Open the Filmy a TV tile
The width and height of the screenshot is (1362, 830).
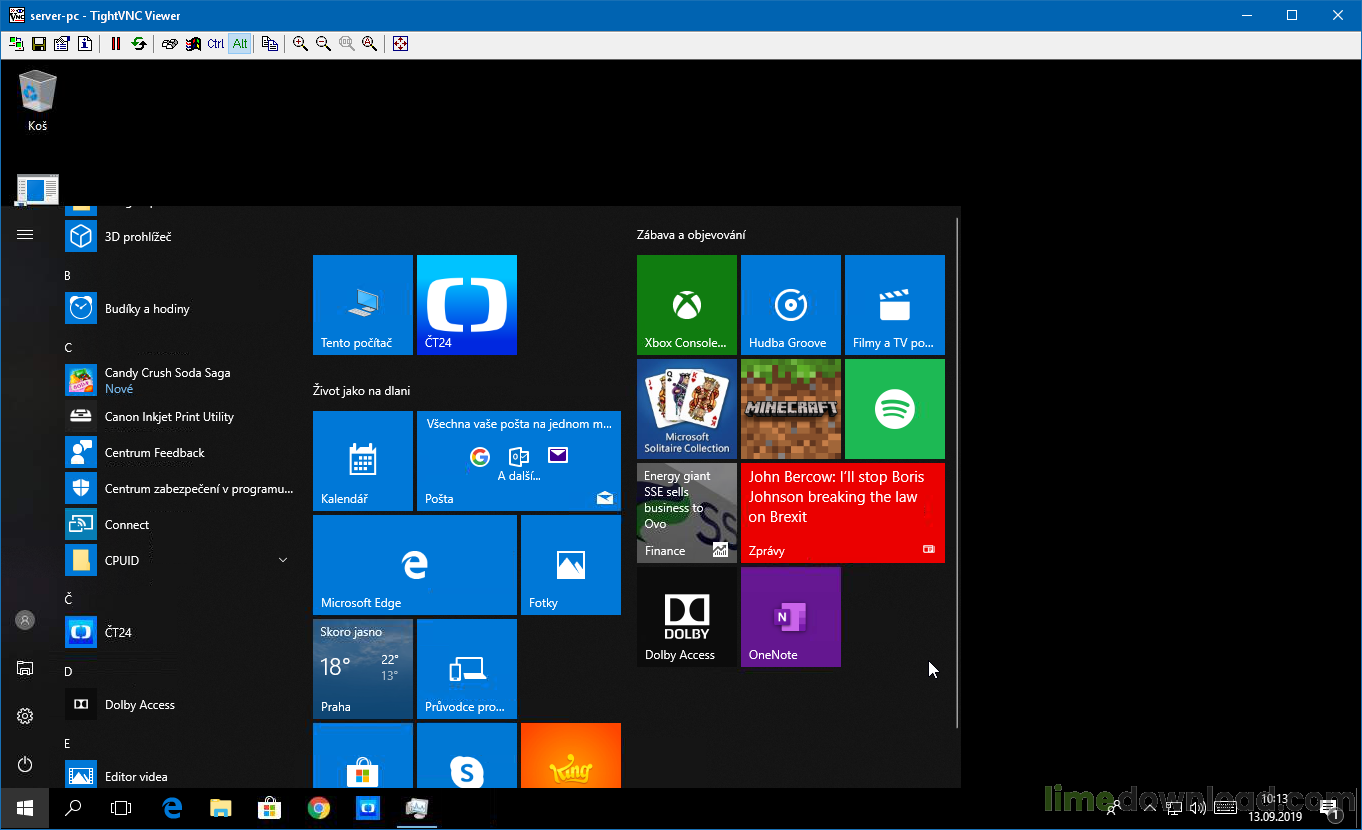pos(895,305)
